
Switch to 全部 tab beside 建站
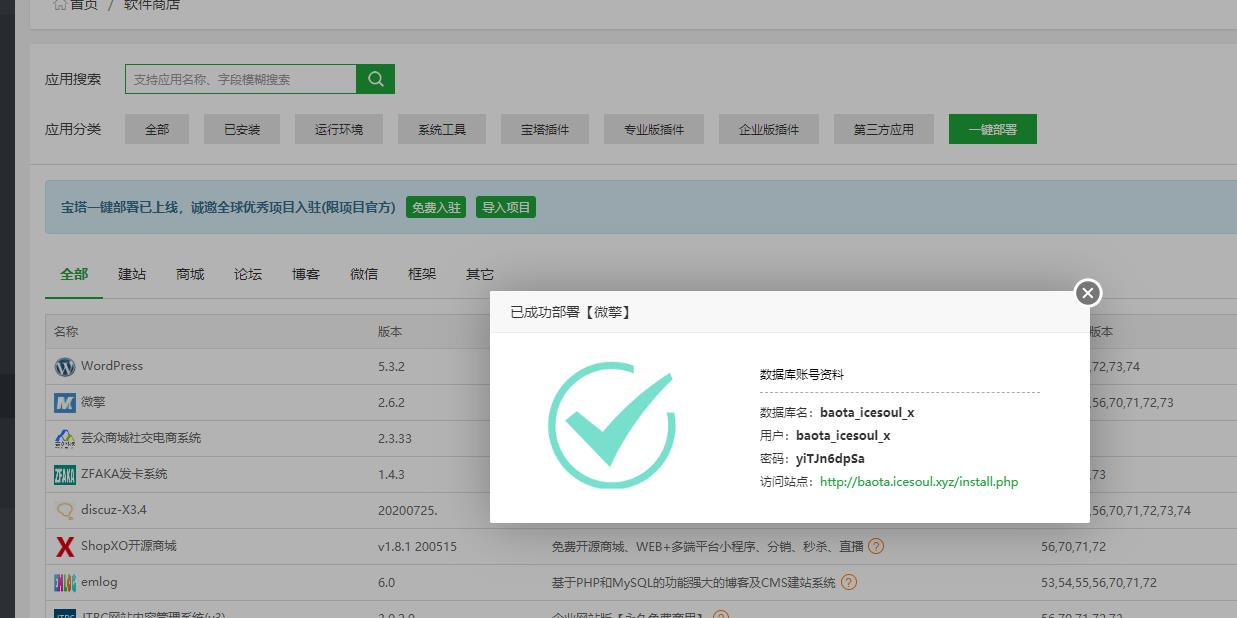tap(74, 274)
